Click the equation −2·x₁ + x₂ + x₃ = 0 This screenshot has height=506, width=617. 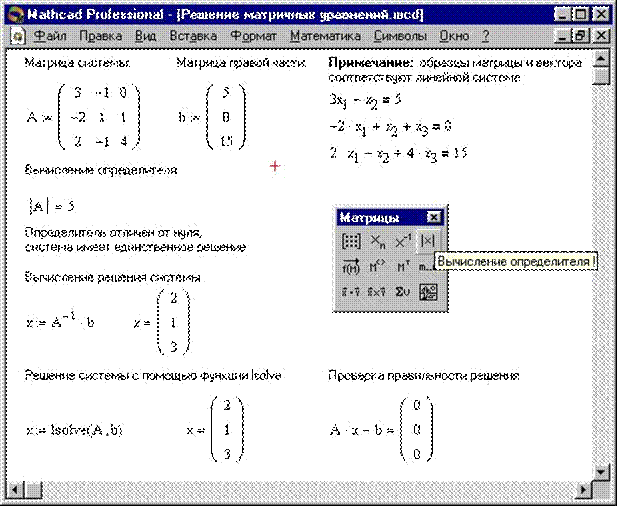[390, 127]
